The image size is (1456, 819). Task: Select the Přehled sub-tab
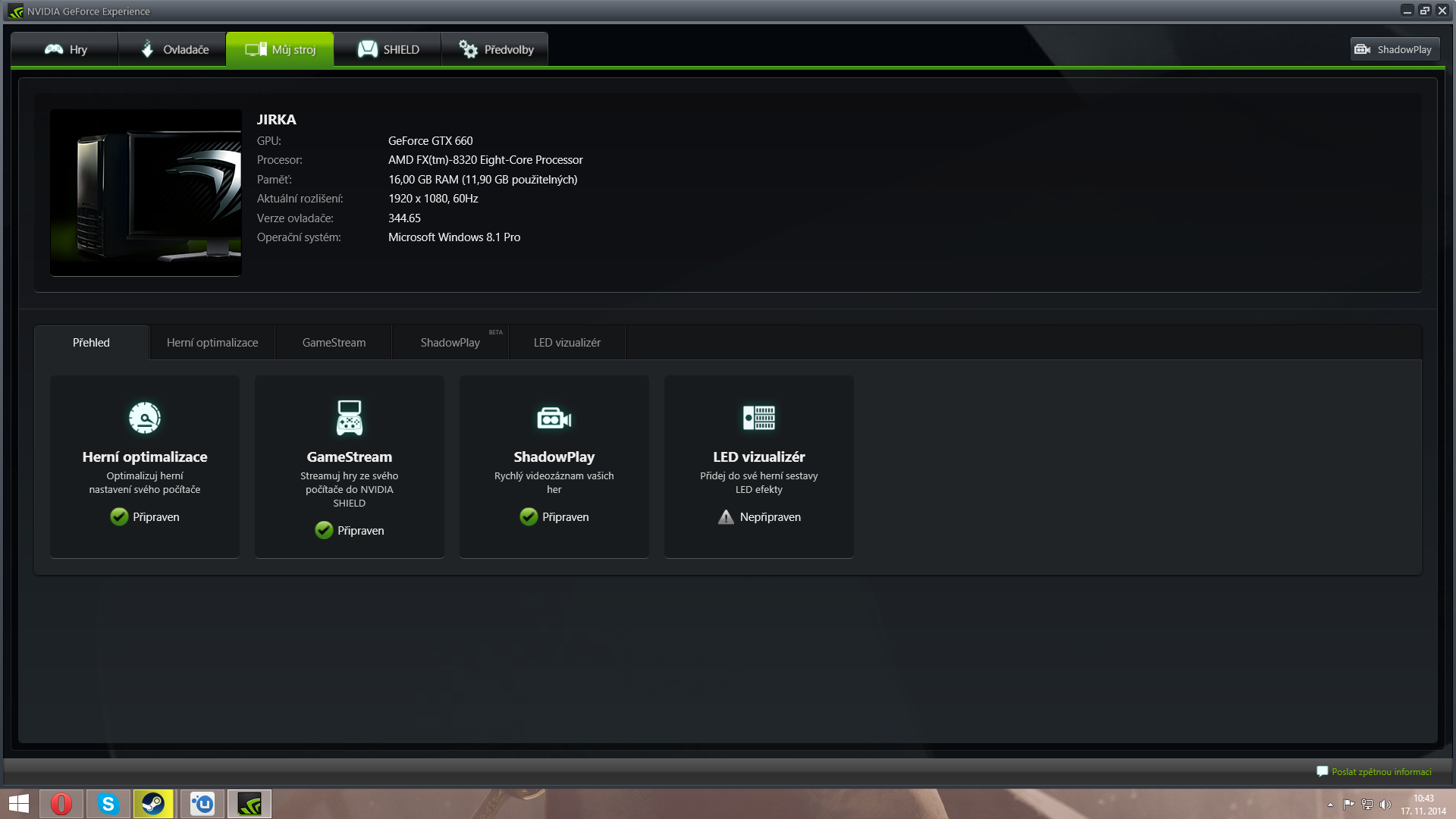point(91,343)
